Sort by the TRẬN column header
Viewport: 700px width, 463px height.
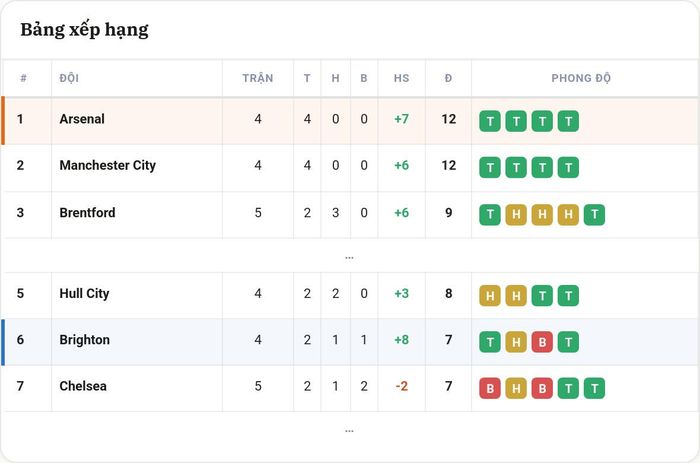point(258,78)
